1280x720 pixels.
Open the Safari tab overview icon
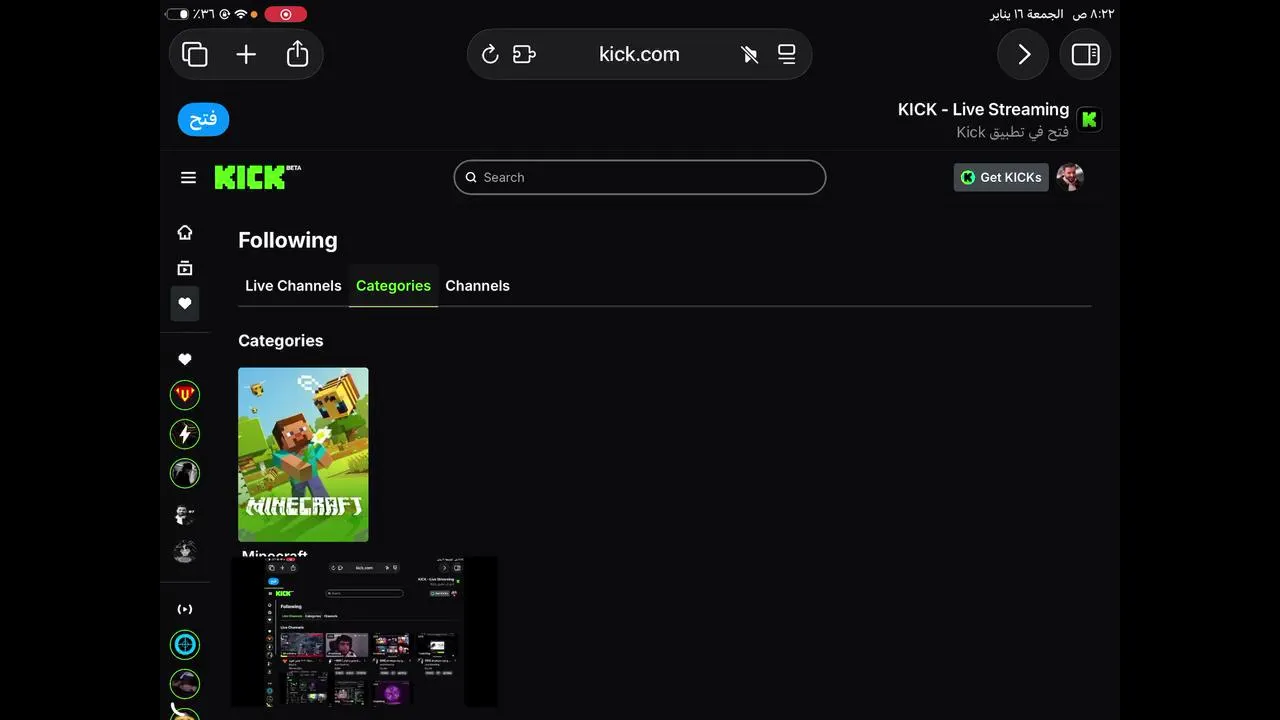pyautogui.click(x=195, y=54)
